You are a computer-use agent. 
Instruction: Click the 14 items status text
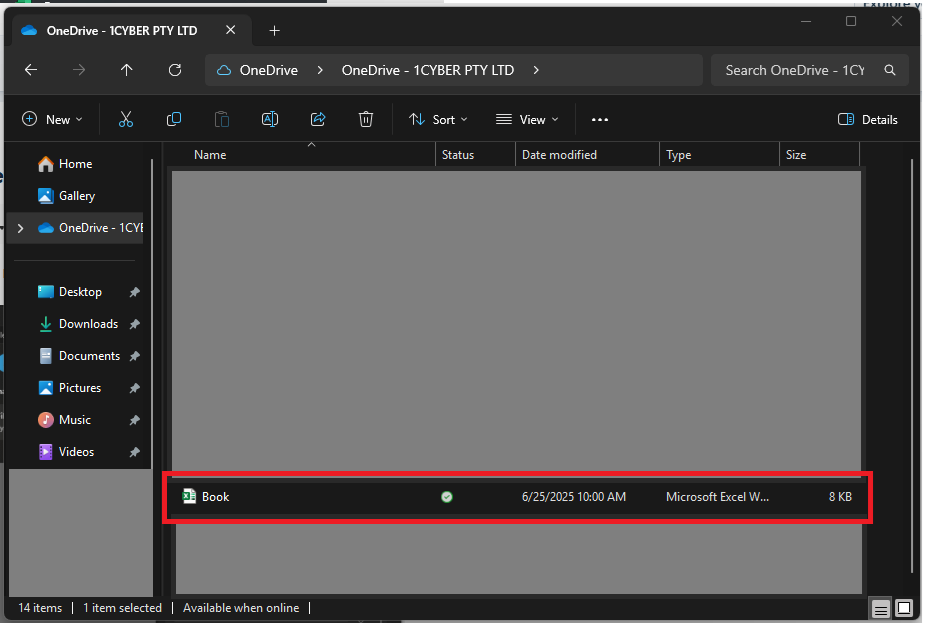[40, 608]
